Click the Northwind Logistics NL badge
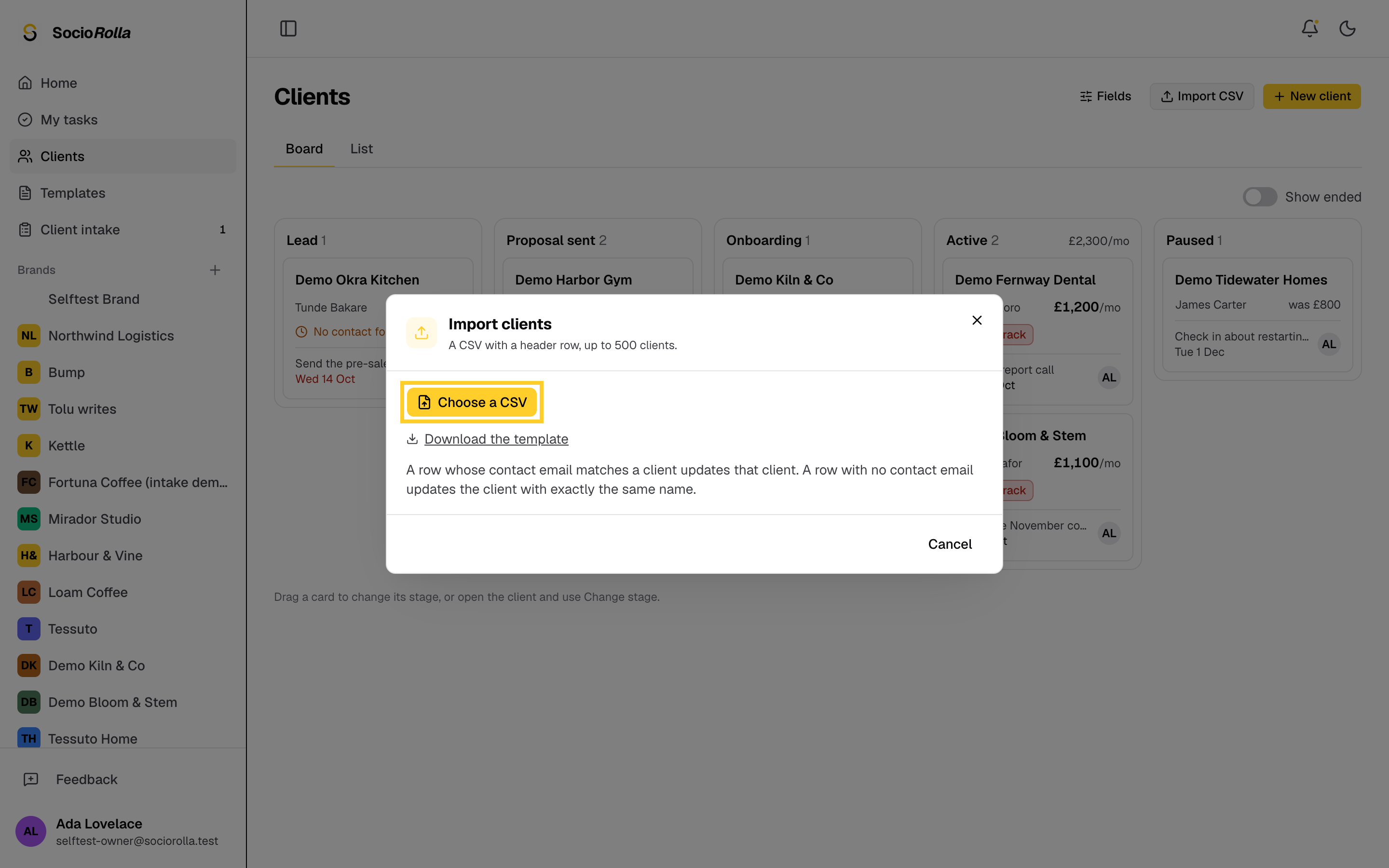 tap(29, 336)
